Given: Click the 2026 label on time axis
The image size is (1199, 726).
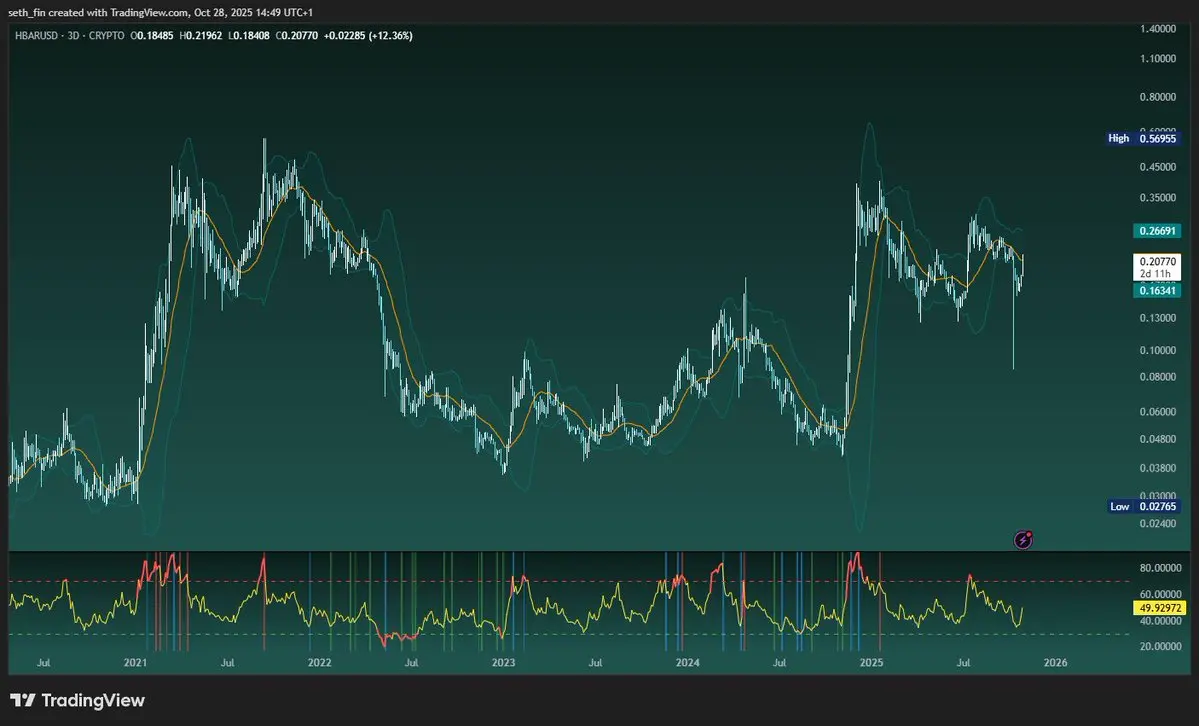Looking at the screenshot, I should point(1055,663).
